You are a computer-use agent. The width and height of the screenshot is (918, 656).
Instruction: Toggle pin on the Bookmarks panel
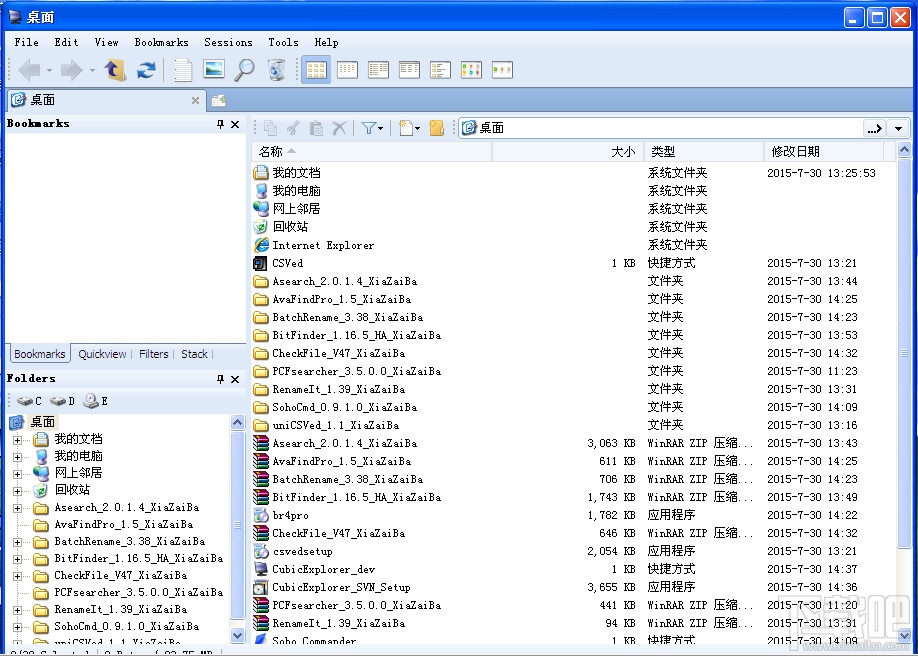tap(220, 124)
